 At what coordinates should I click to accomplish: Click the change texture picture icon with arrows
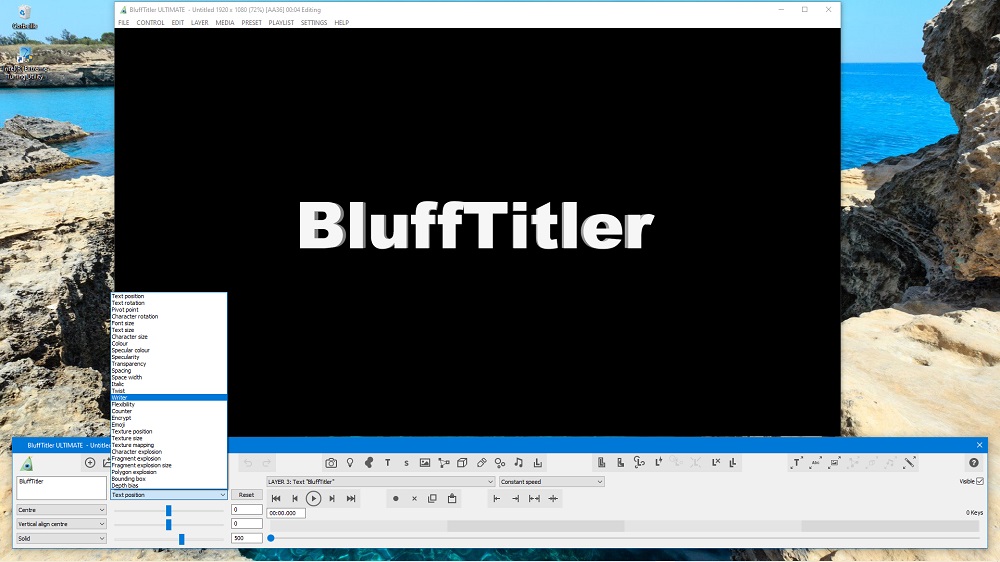(x=834, y=463)
